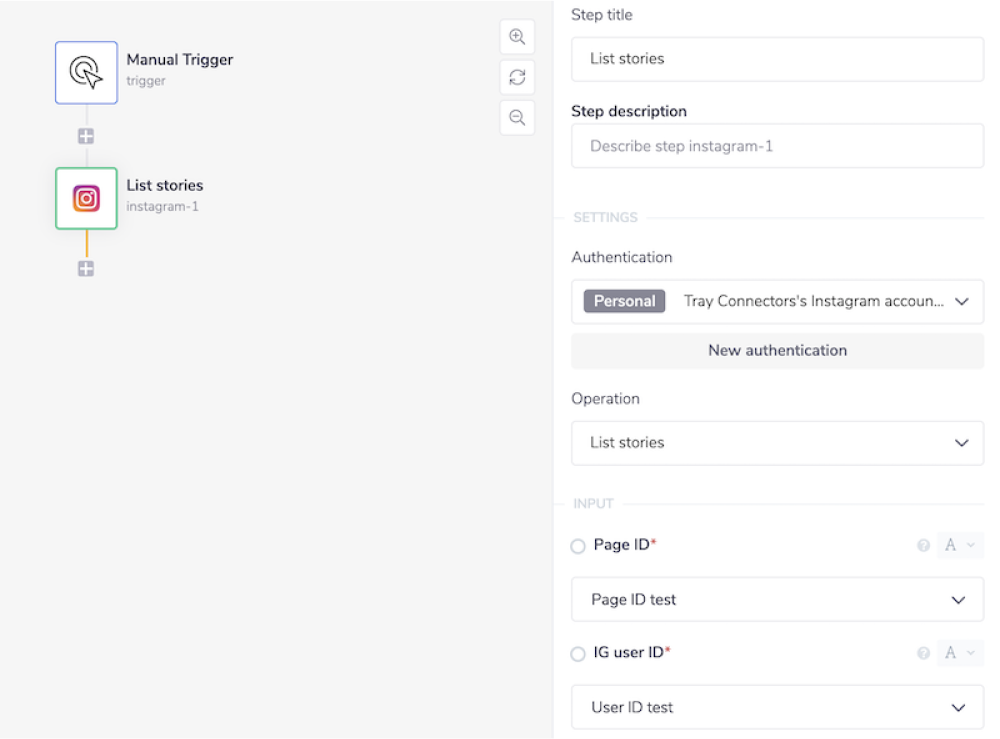Add step between trigger and Instagram
1000x739 pixels.
86,136
